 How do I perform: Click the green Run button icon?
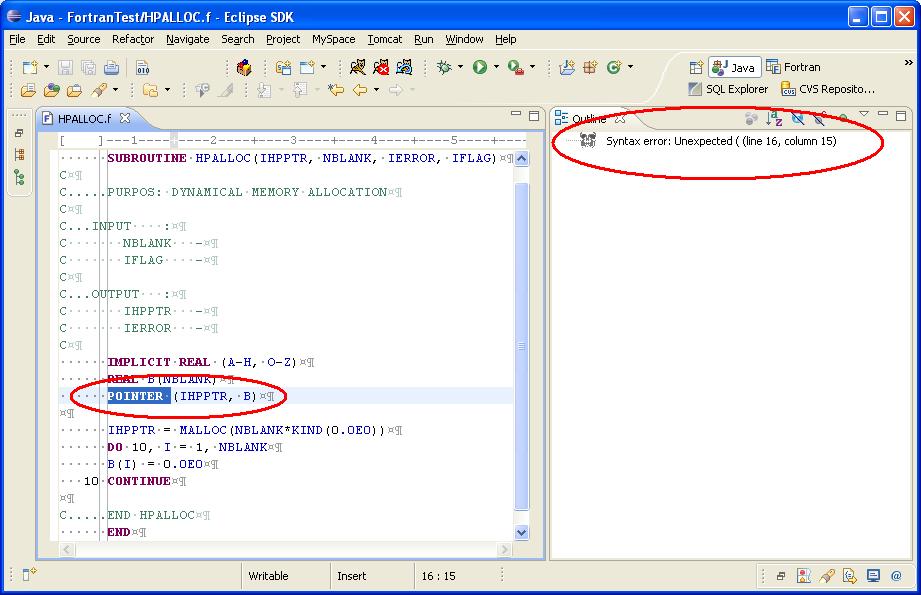(480, 68)
